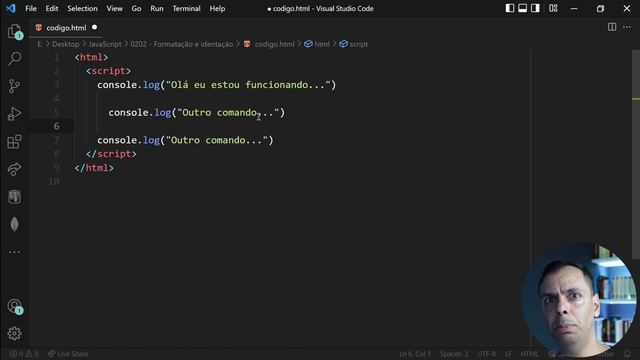Open the Run and Debug view

pyautogui.click(x=15, y=114)
